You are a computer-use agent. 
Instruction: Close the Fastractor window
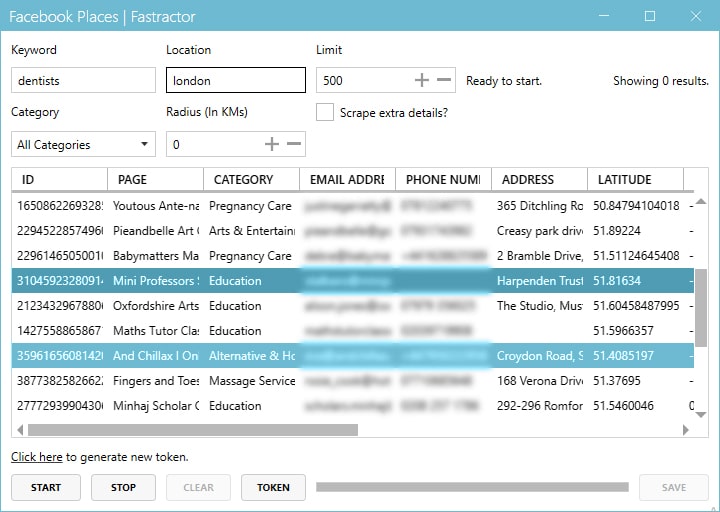[x=696, y=16]
